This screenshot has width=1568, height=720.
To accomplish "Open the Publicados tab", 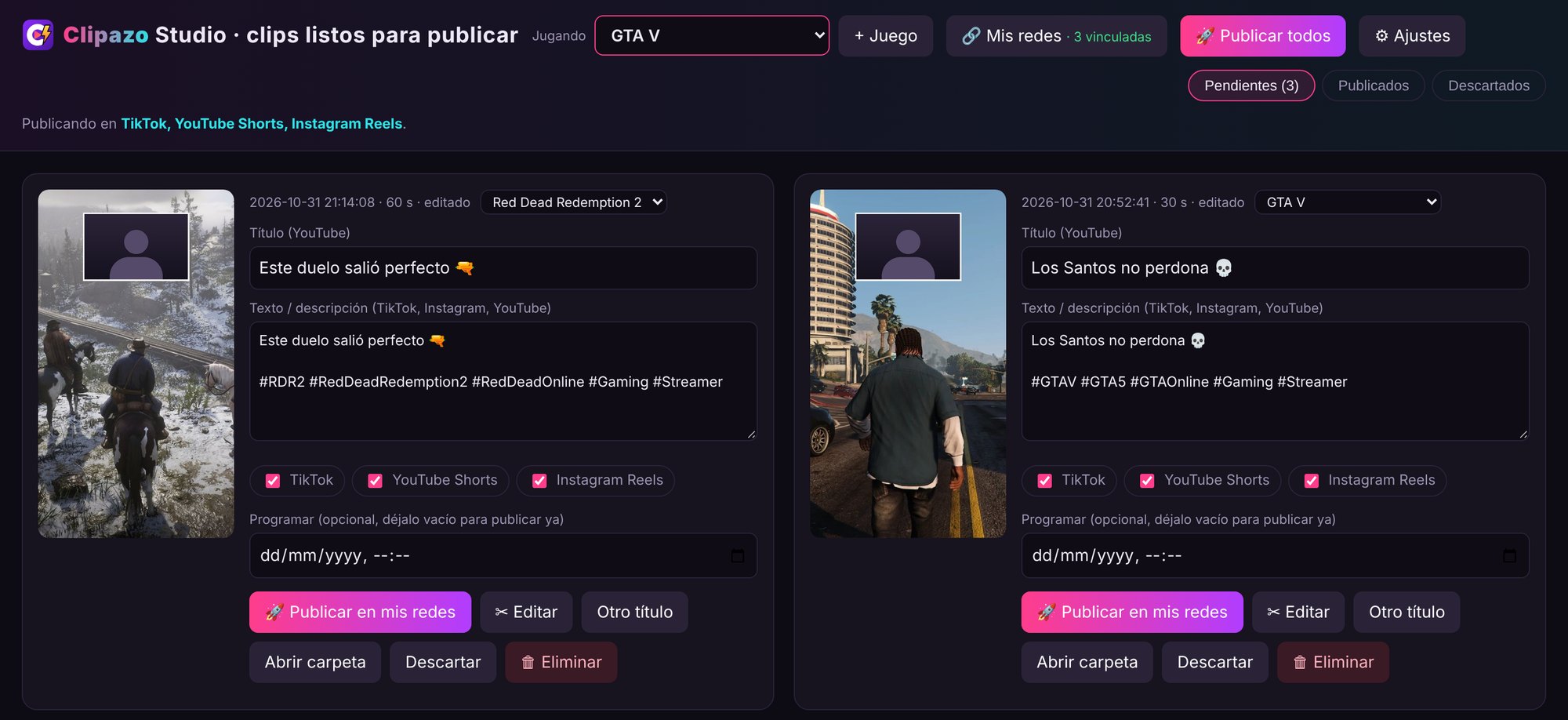I will pos(1374,85).
